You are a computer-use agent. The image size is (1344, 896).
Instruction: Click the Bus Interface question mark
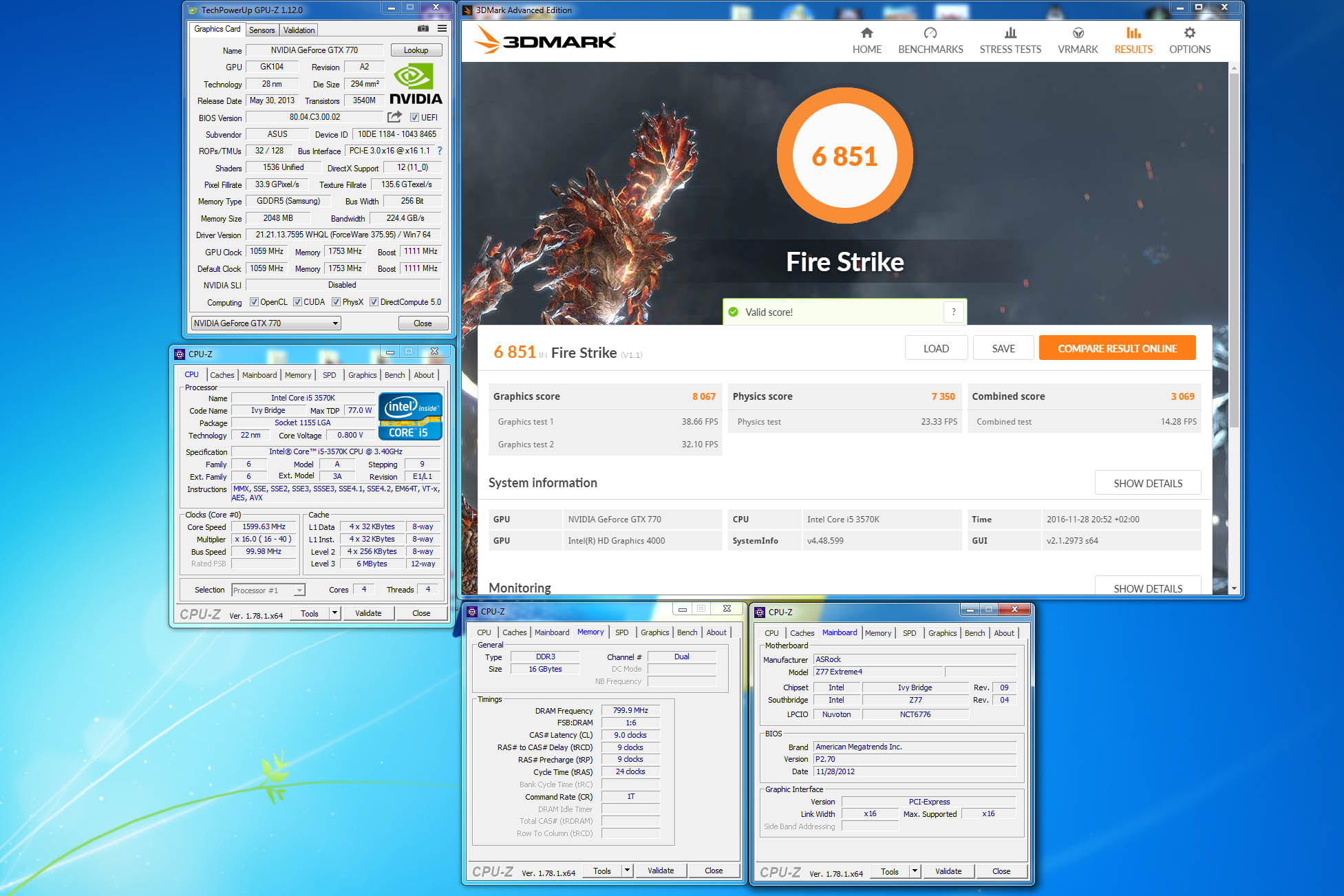click(x=440, y=151)
